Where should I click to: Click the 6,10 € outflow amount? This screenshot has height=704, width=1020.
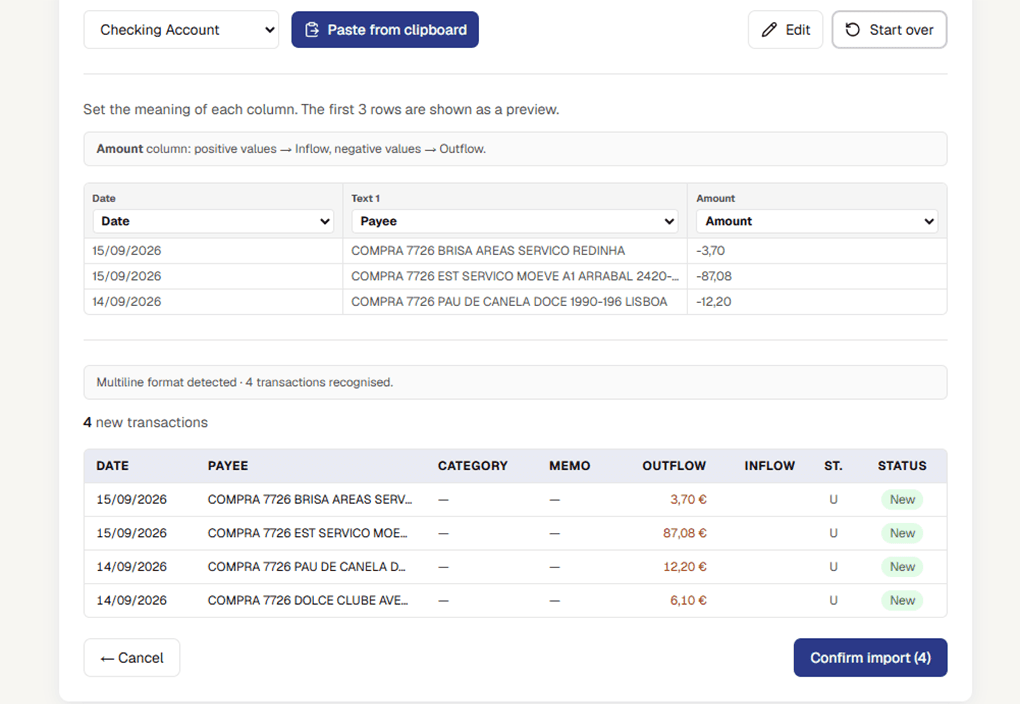point(688,601)
